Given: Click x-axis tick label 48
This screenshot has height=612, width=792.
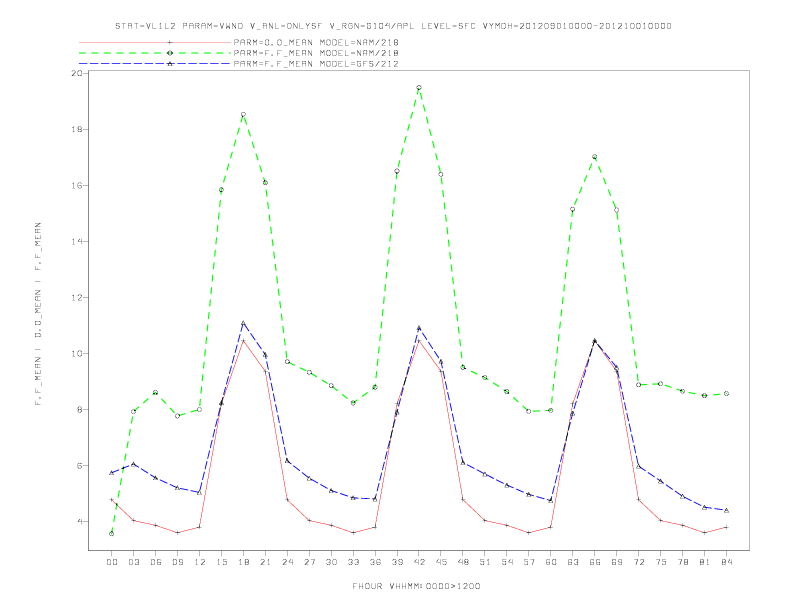Looking at the screenshot, I should point(463,562).
